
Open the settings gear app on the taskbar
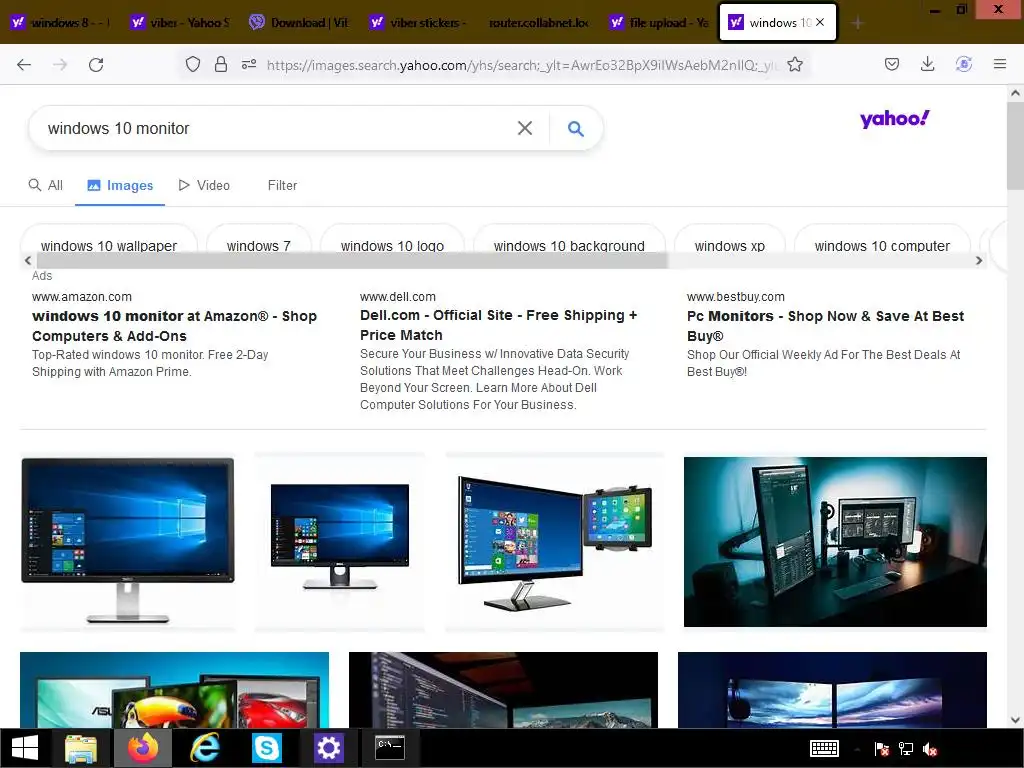tap(328, 748)
